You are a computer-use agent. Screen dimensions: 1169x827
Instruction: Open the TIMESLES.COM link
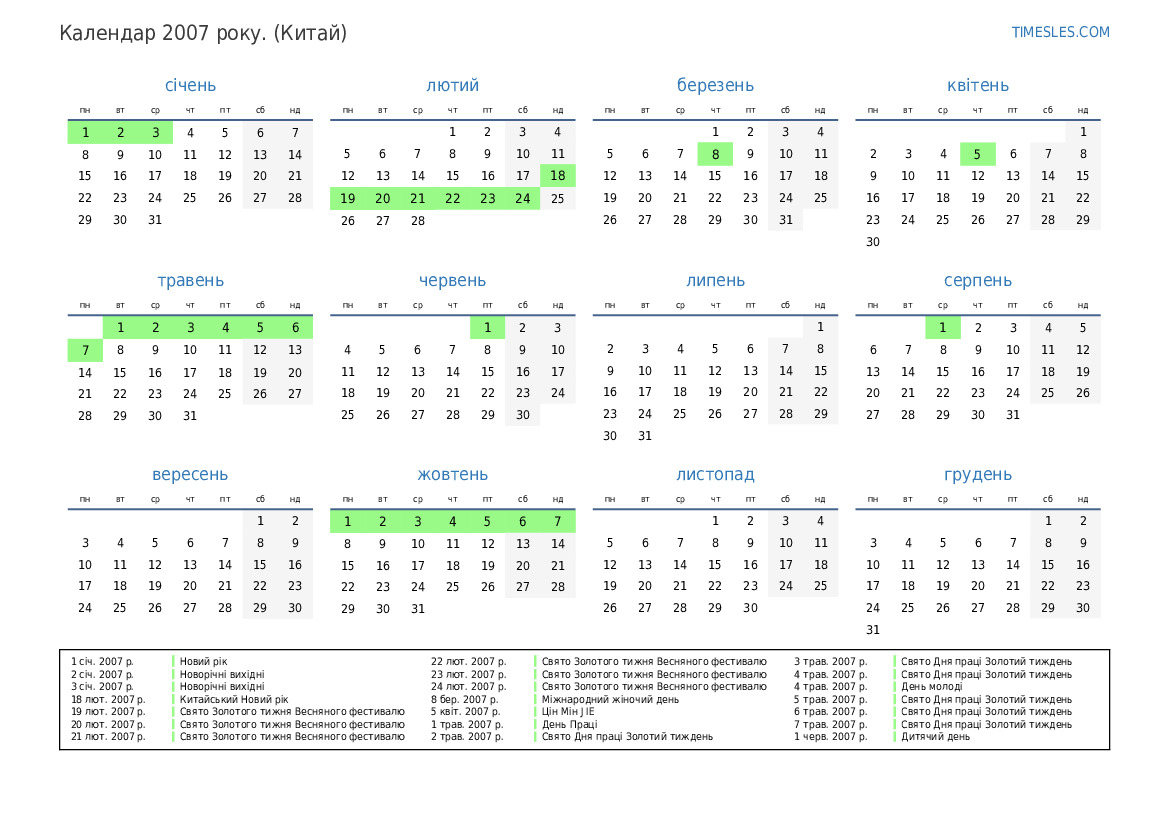1060,32
